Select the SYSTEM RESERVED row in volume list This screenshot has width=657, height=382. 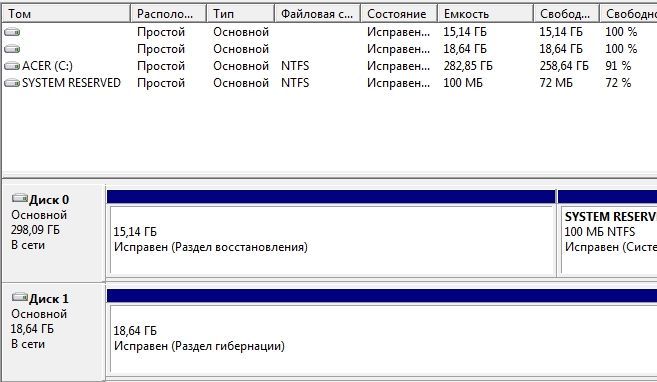pos(329,83)
